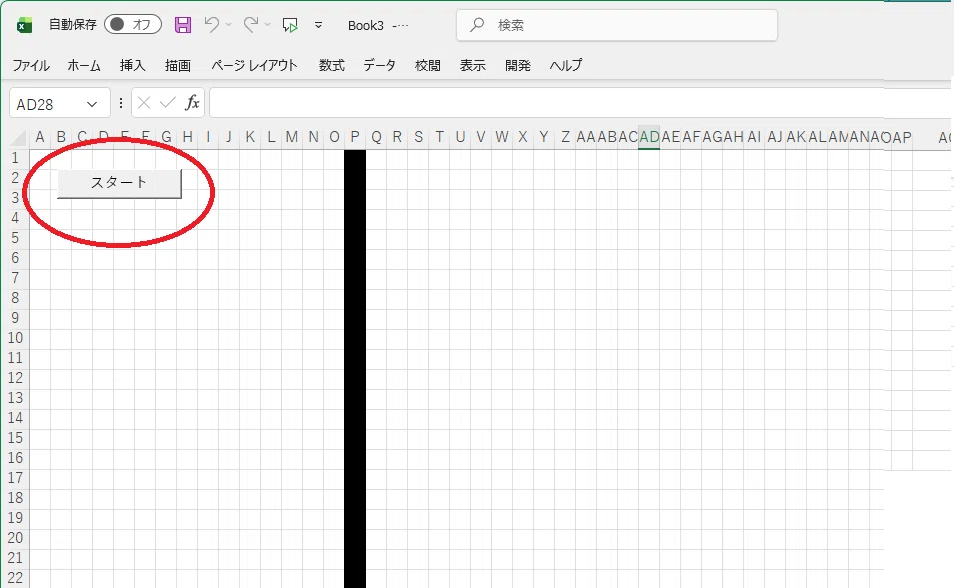The image size is (954, 588).
Task: Toggle the 自動保存 autosave switch
Action: click(x=133, y=25)
